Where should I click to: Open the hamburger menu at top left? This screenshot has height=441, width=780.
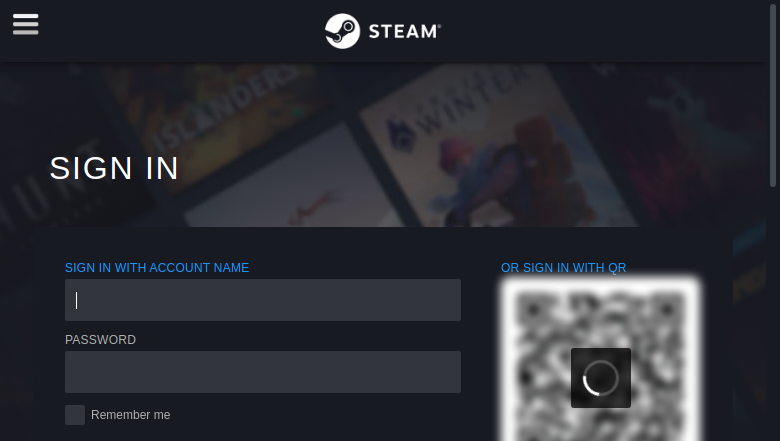(25, 24)
